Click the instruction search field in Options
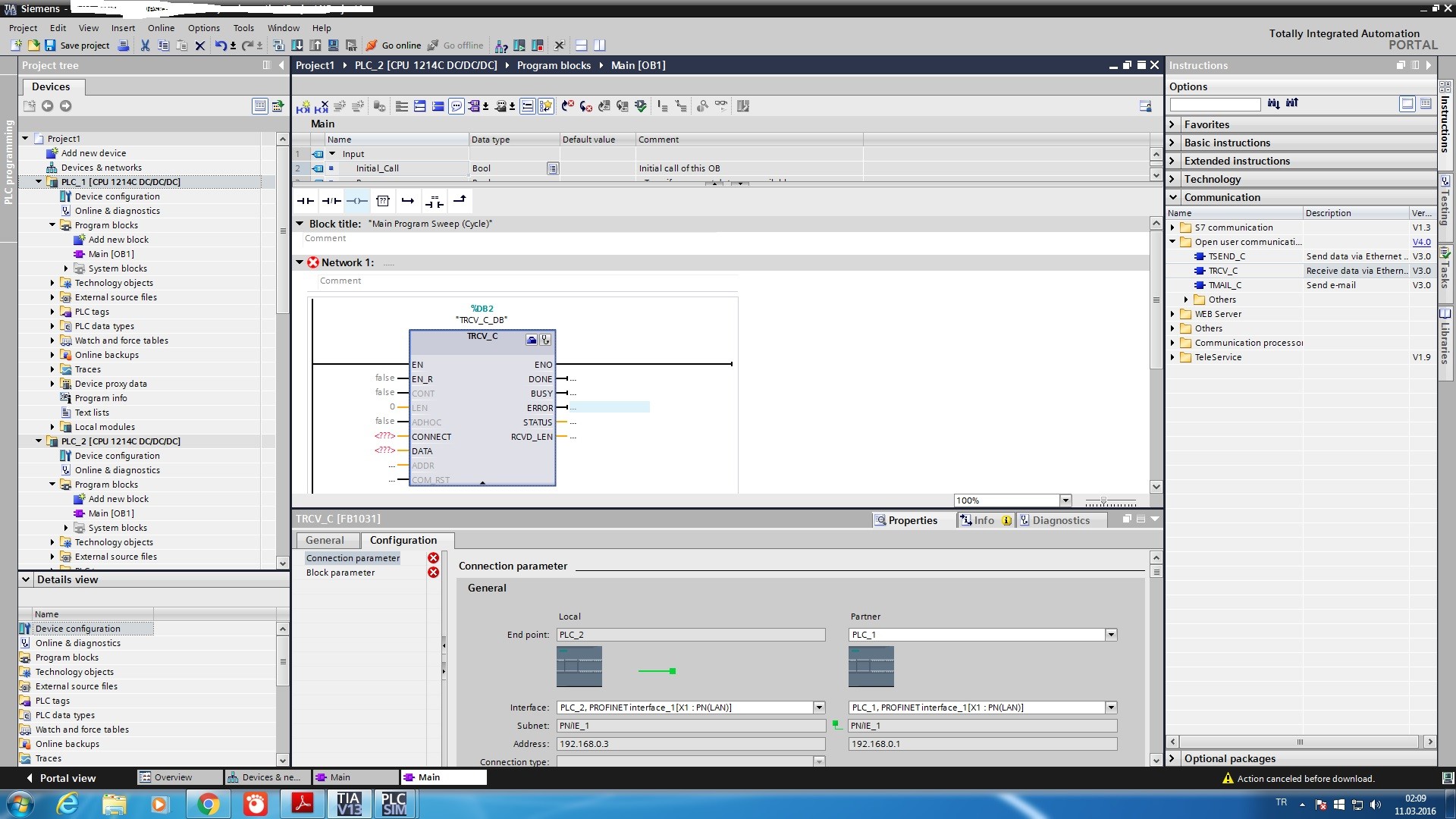Image resolution: width=1456 pixels, height=819 pixels. 1215,104
